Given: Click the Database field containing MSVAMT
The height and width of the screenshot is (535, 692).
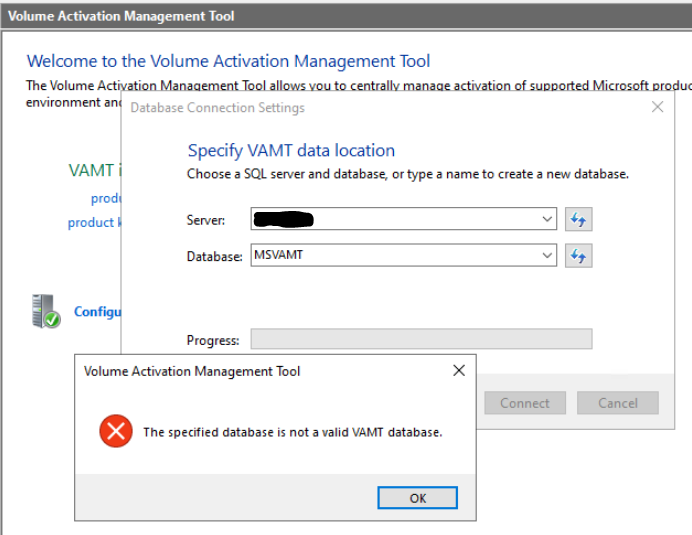Looking at the screenshot, I should [403, 255].
